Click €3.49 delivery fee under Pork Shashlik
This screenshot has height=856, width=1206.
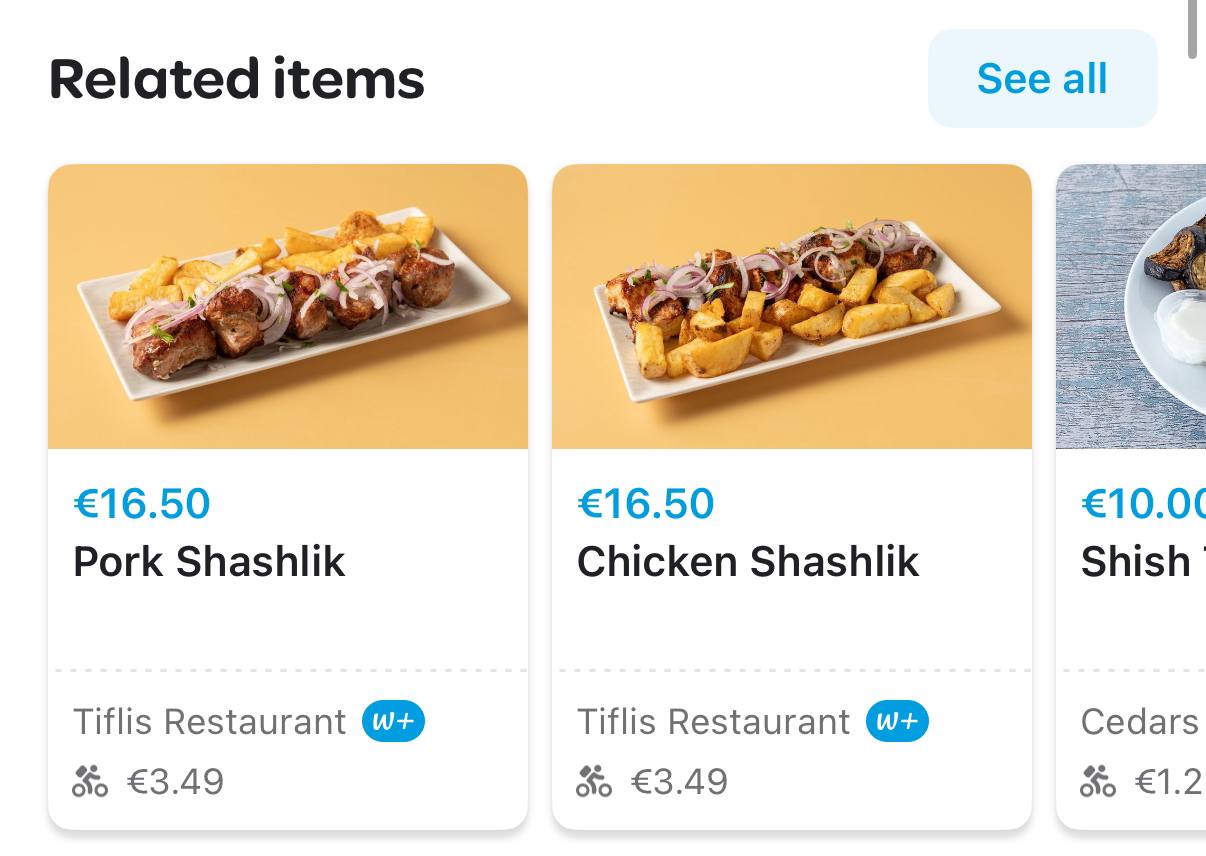point(176,781)
